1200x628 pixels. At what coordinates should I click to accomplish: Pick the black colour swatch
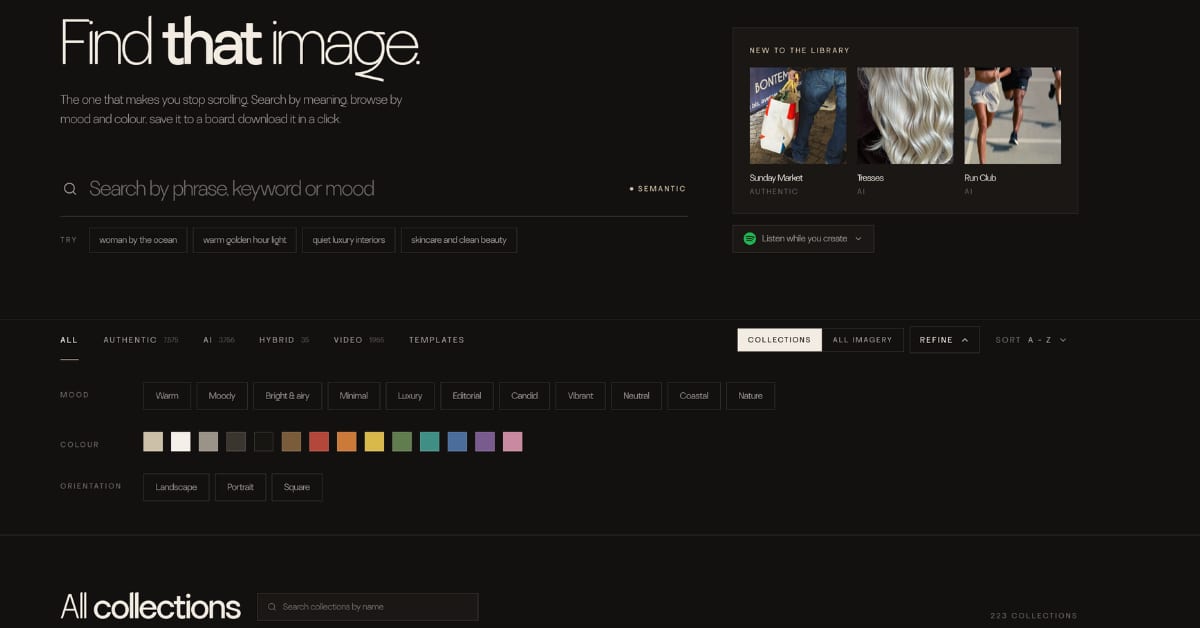[x=264, y=442]
